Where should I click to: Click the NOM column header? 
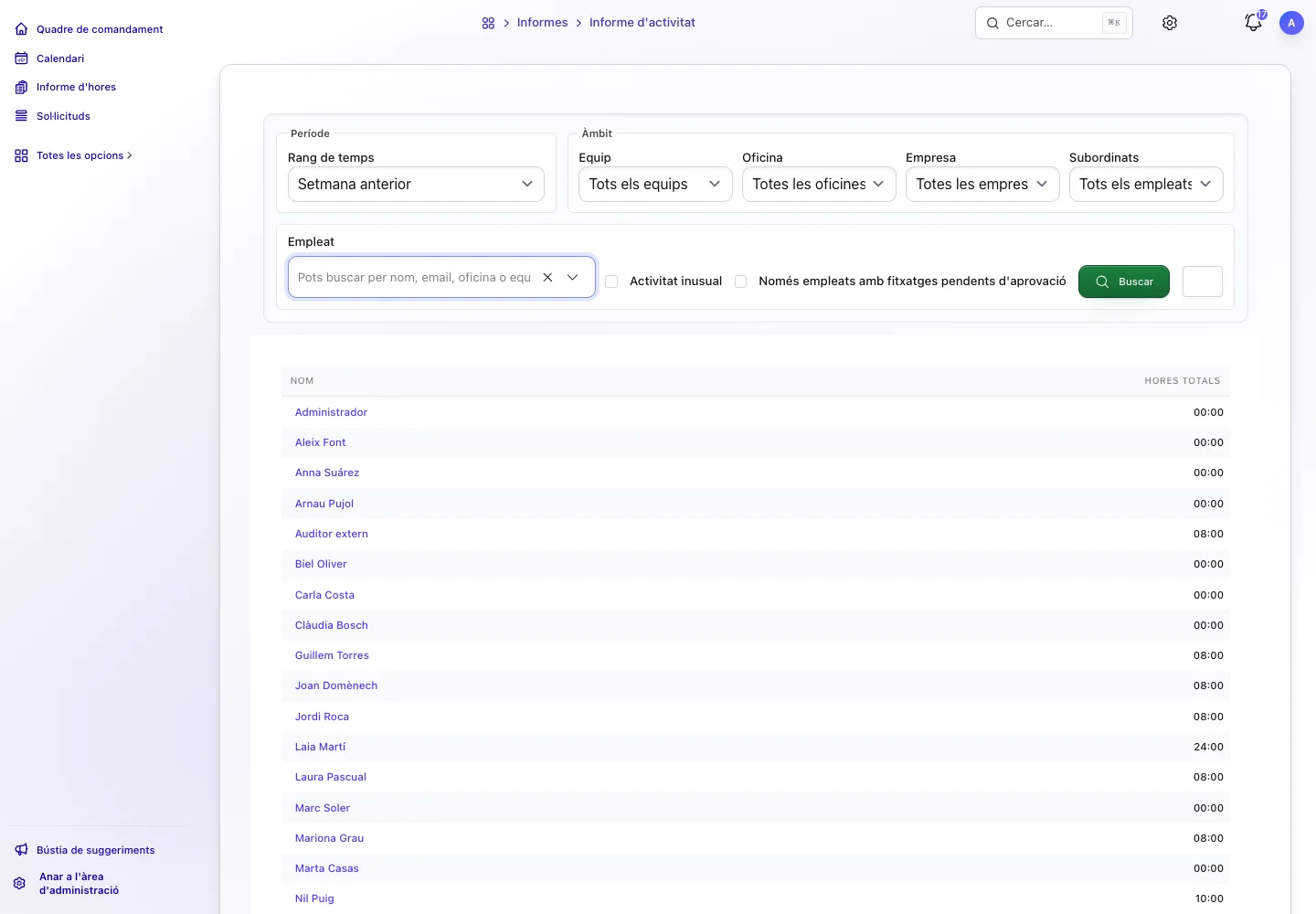[x=302, y=381]
